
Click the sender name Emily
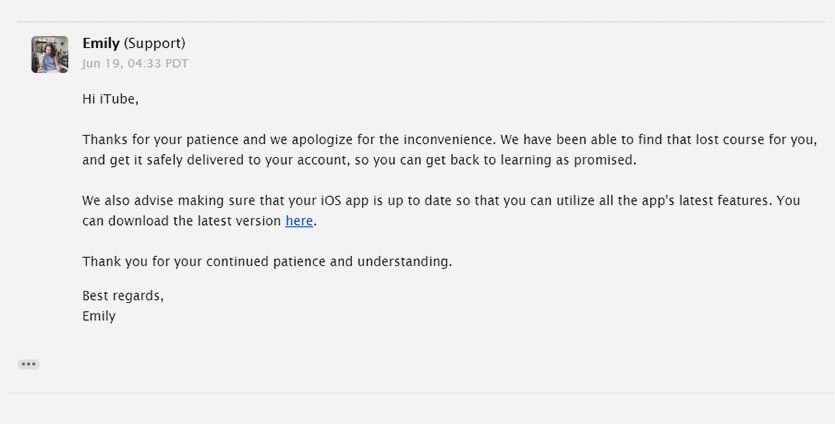tap(101, 43)
